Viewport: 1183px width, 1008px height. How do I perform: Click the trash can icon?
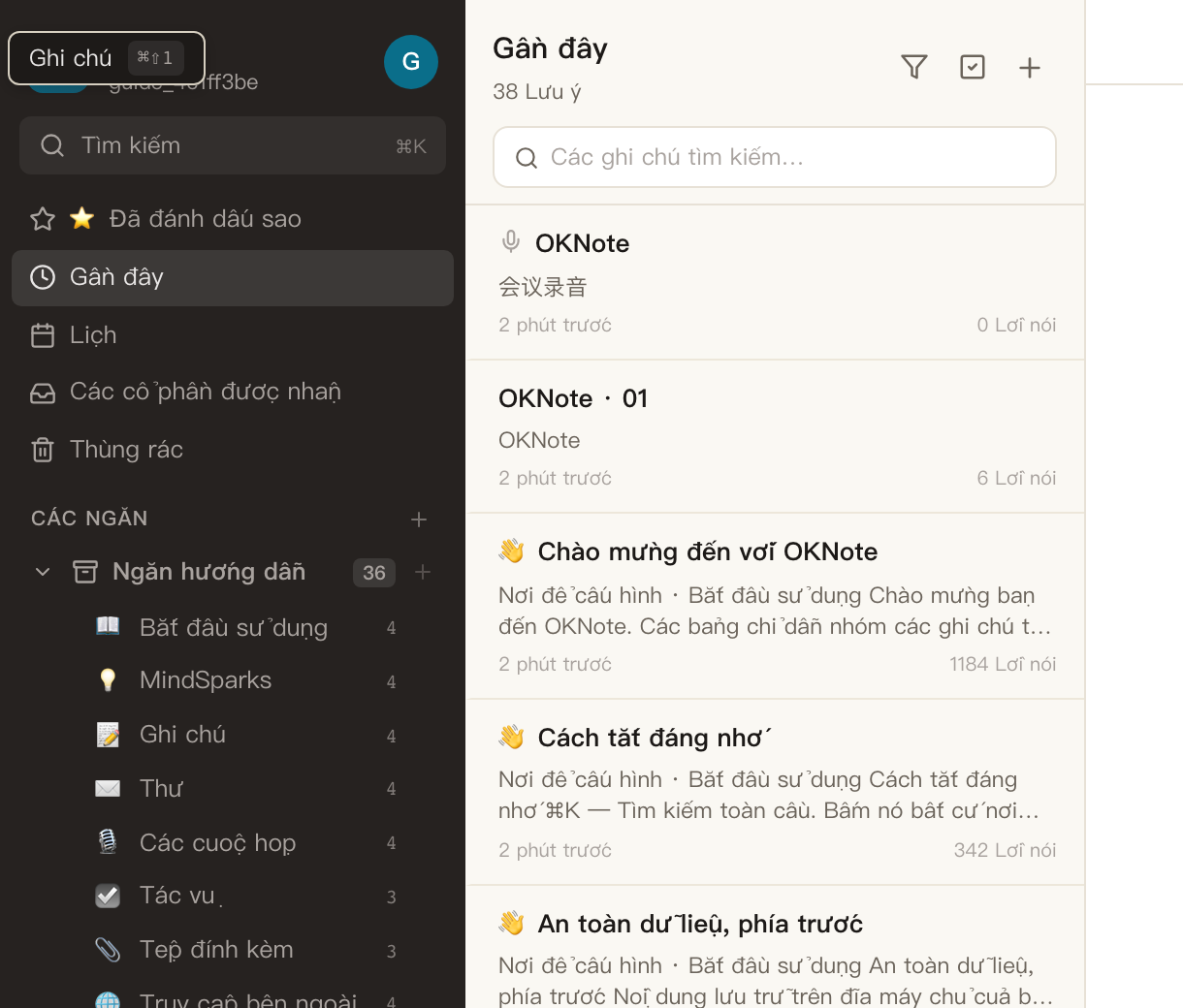[43, 450]
